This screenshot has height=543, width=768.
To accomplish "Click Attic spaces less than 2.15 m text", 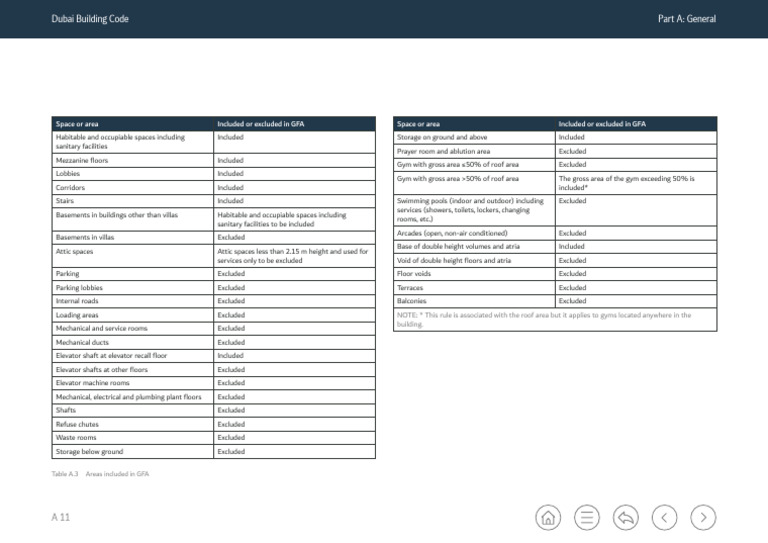I will [x=292, y=256].
